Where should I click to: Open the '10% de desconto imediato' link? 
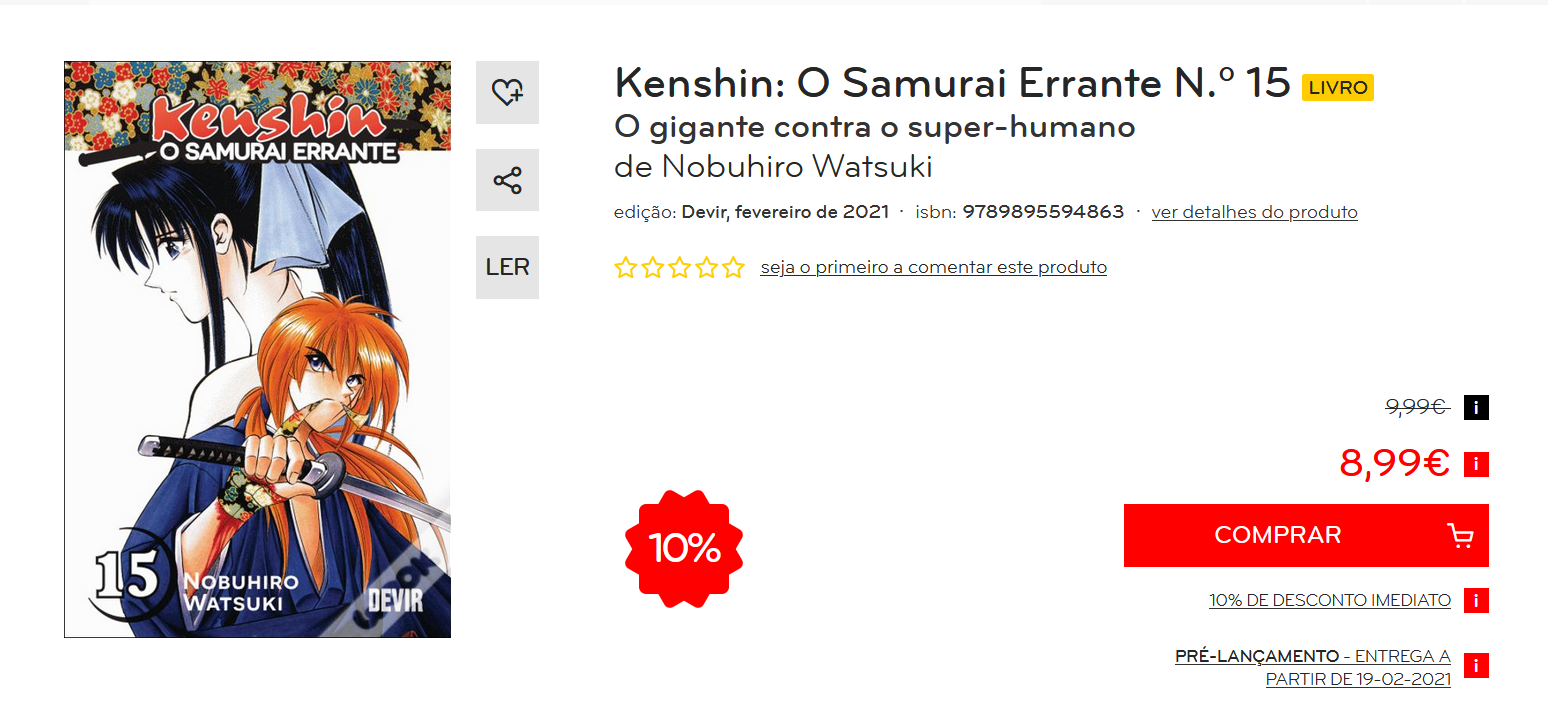click(x=1329, y=600)
